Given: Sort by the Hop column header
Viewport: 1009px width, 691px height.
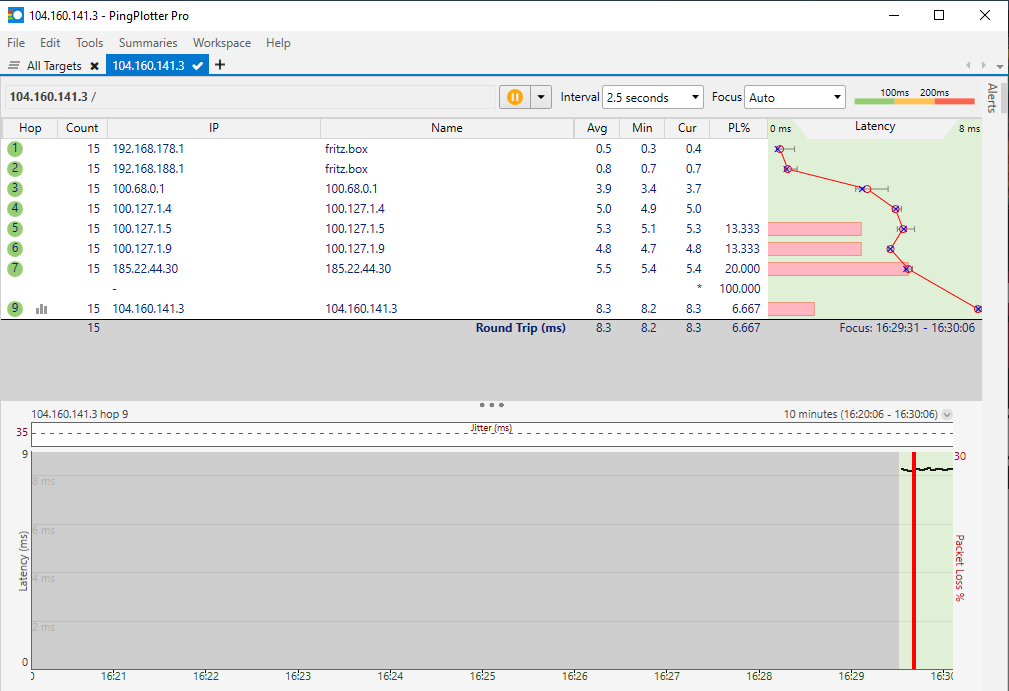Looking at the screenshot, I should tap(30, 128).
